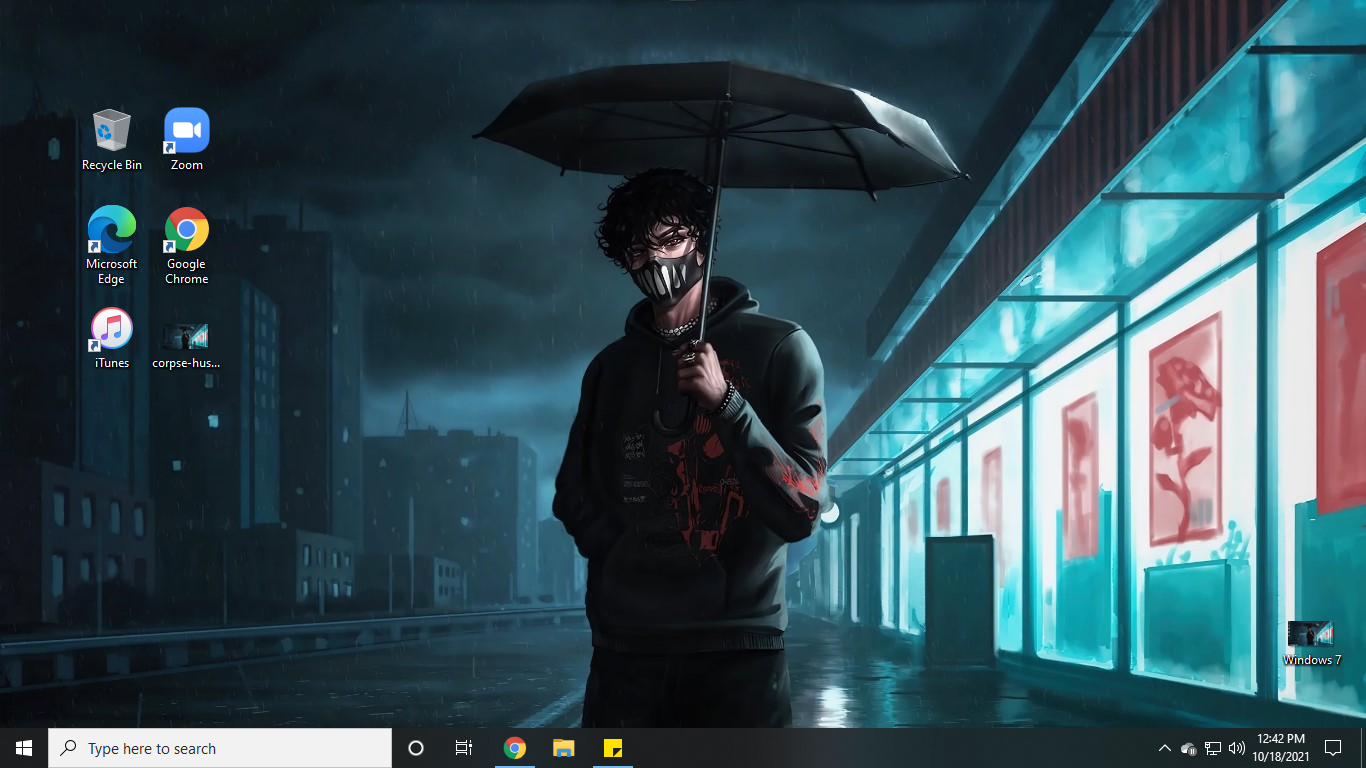Open Task View on the taskbar

(464, 748)
